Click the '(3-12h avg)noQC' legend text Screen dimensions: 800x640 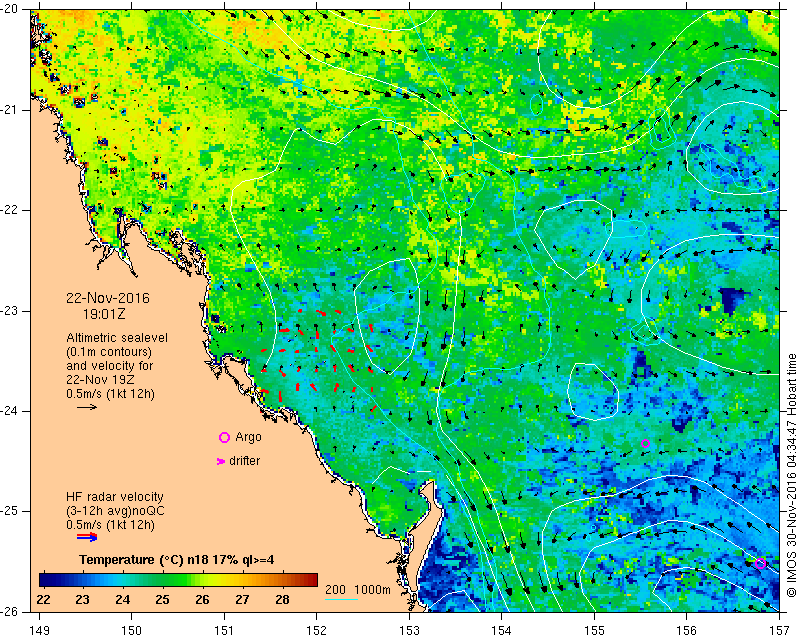tap(115, 511)
